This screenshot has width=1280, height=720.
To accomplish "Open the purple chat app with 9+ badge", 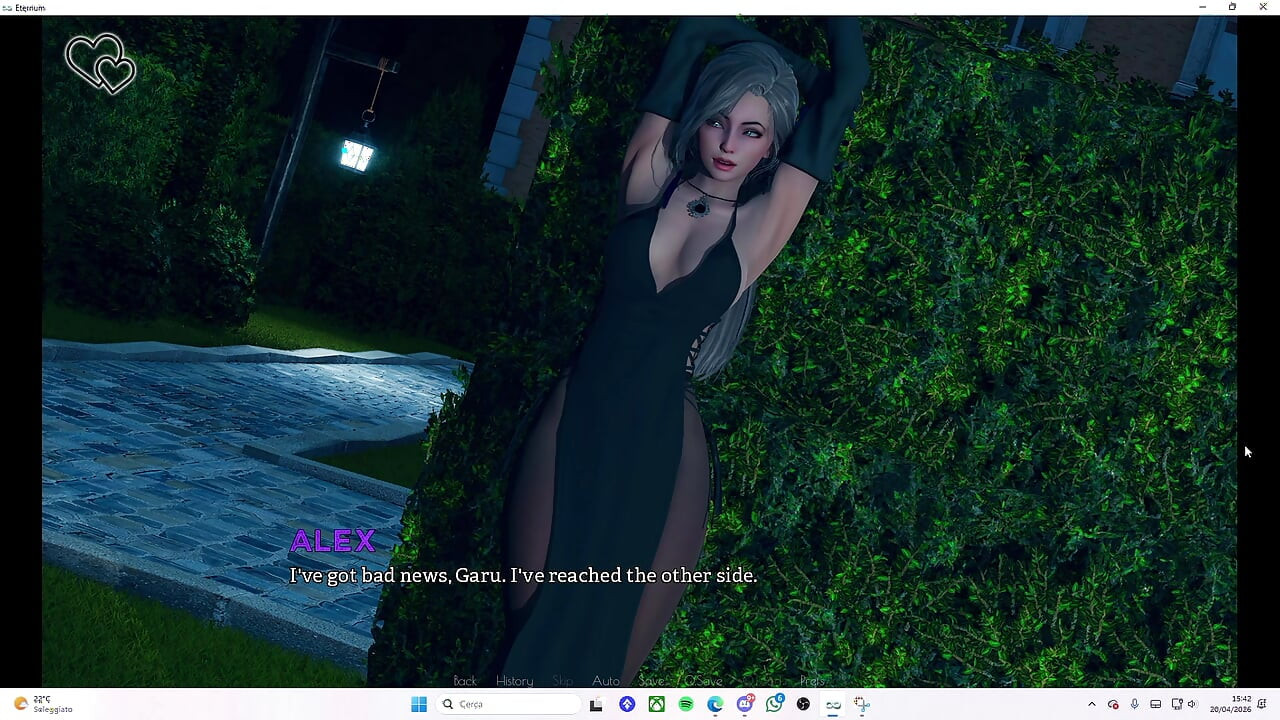I will (x=745, y=704).
